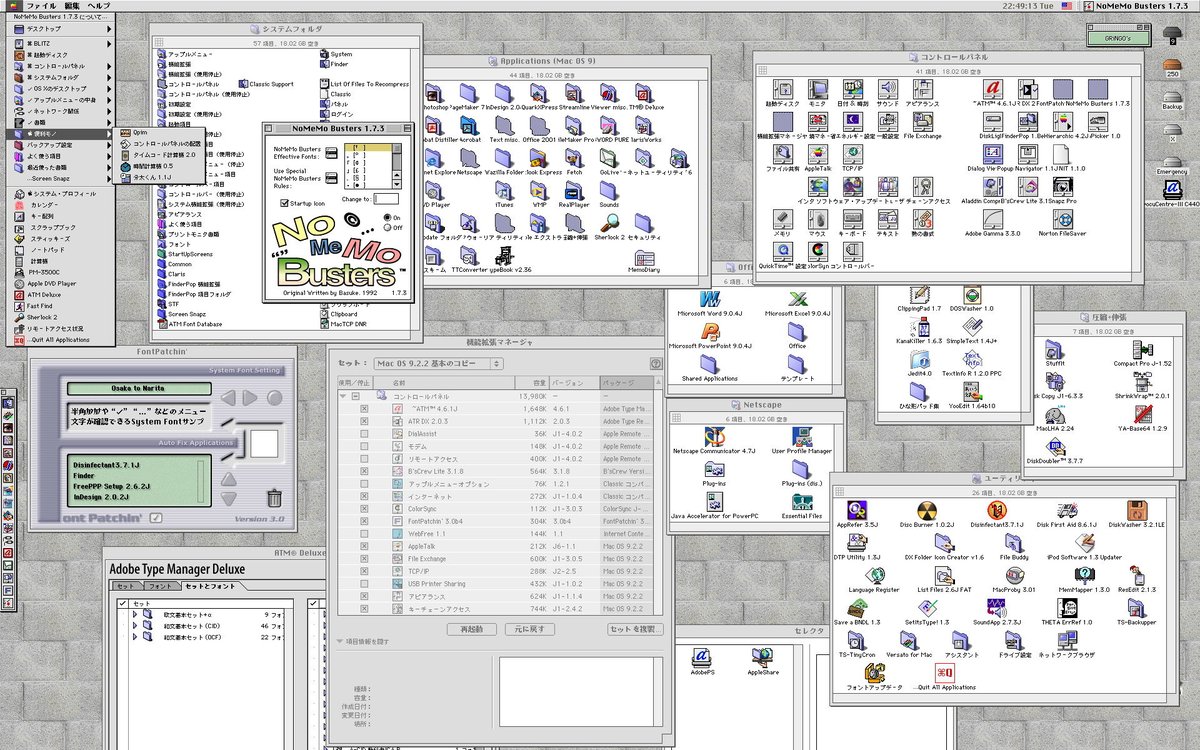The image size is (1200, 750).
Task: Open the ヘルプ menu in menu bar
Action: point(99,6)
